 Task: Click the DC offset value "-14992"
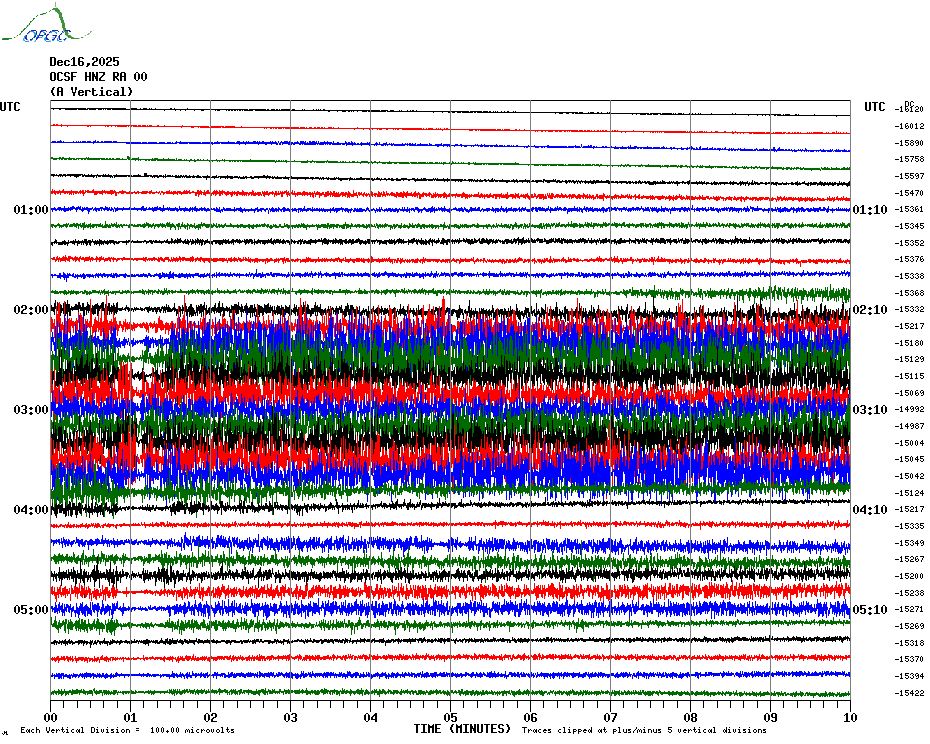coord(909,409)
